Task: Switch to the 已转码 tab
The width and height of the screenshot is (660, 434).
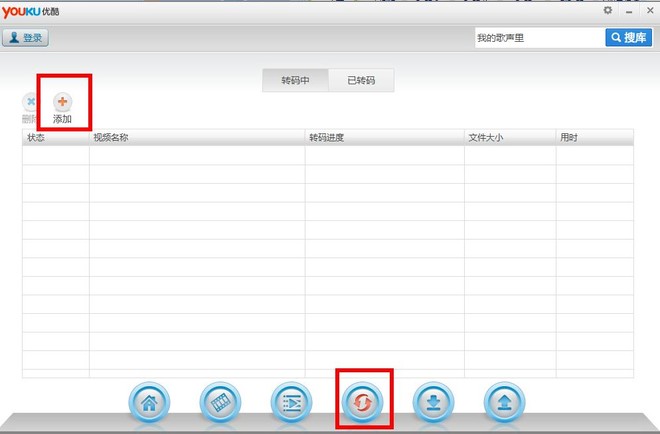Action: point(361,80)
